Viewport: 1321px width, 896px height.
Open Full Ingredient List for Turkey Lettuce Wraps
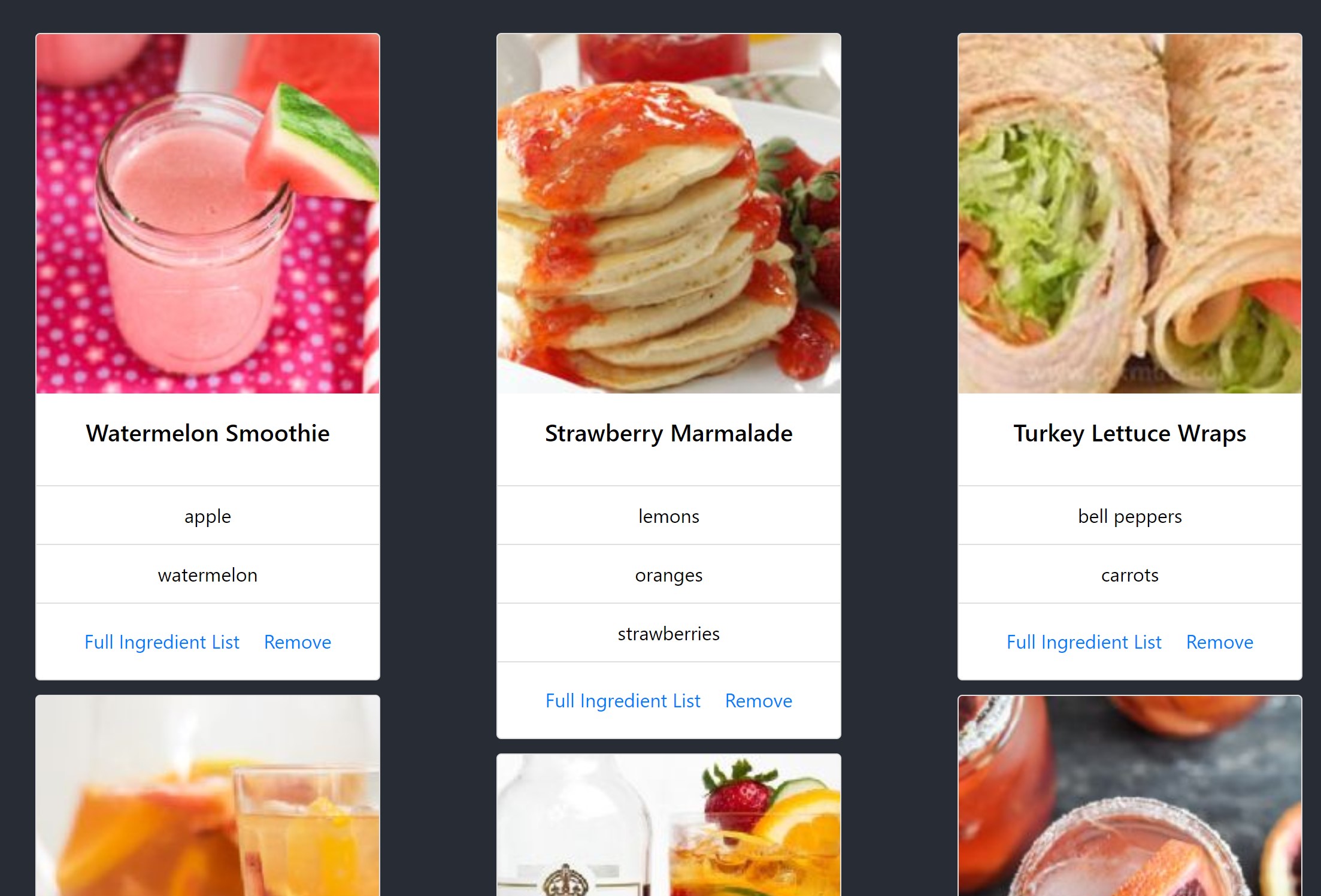[1084, 642]
